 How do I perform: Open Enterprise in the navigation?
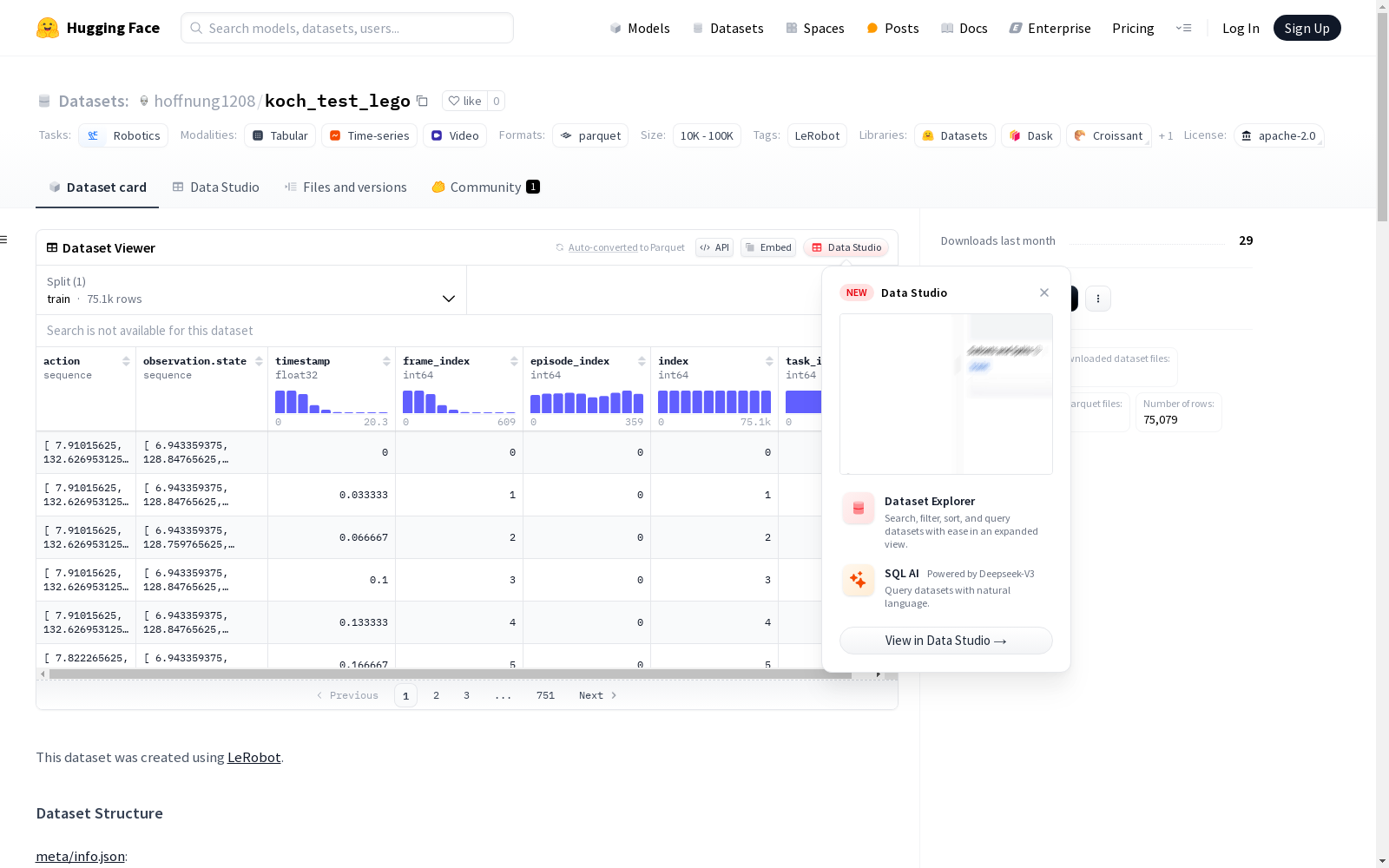coord(1050,28)
